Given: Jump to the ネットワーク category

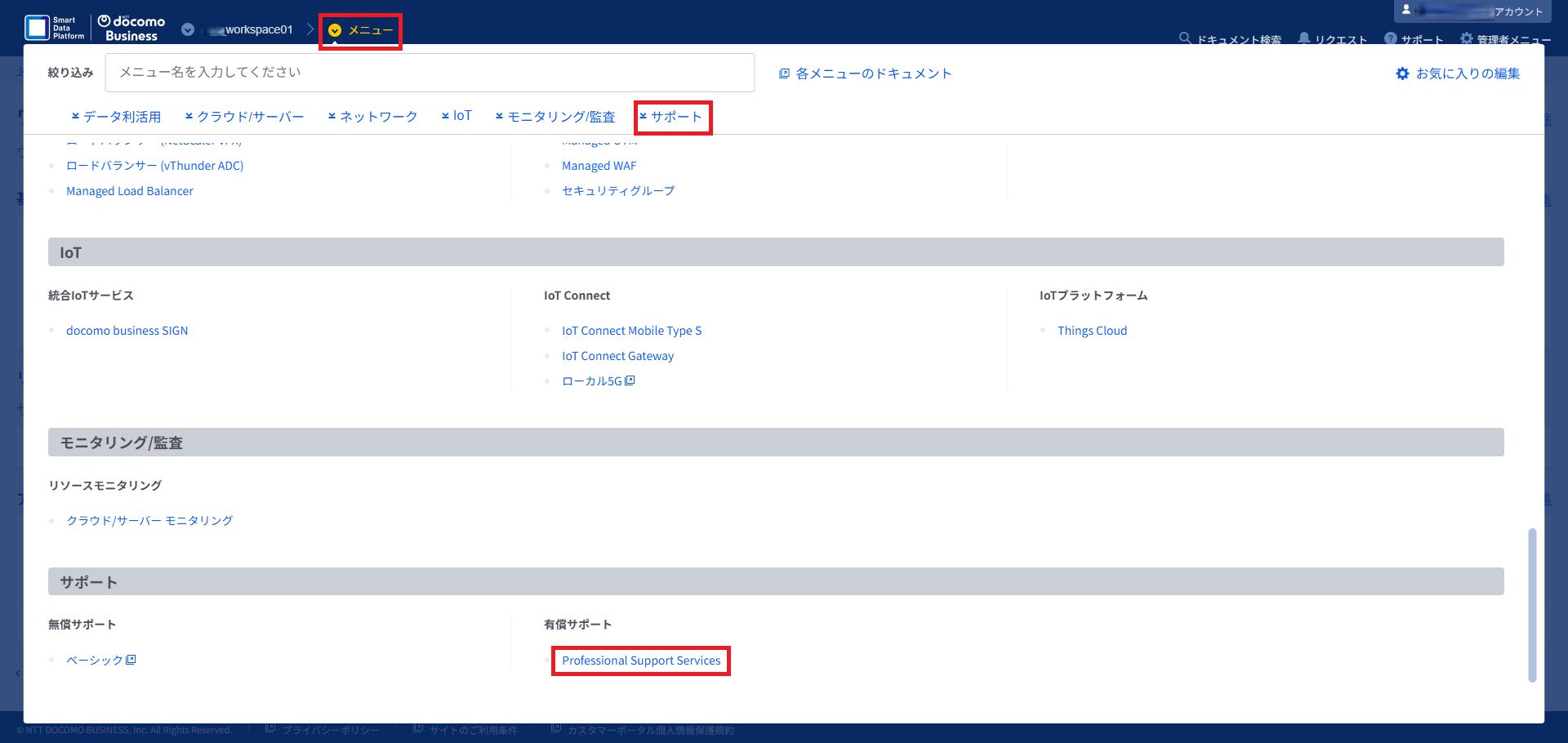Looking at the screenshot, I should point(372,117).
